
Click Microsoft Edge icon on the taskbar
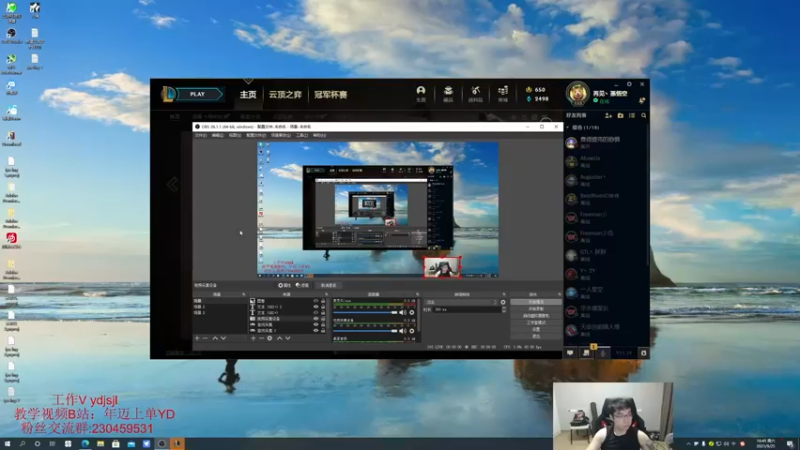[x=85, y=444]
